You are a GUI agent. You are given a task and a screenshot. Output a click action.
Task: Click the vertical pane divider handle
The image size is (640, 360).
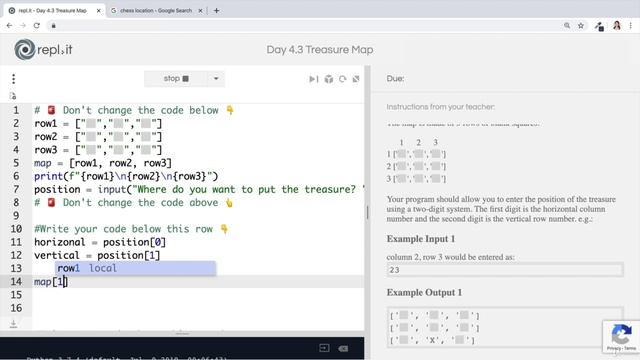click(367, 212)
